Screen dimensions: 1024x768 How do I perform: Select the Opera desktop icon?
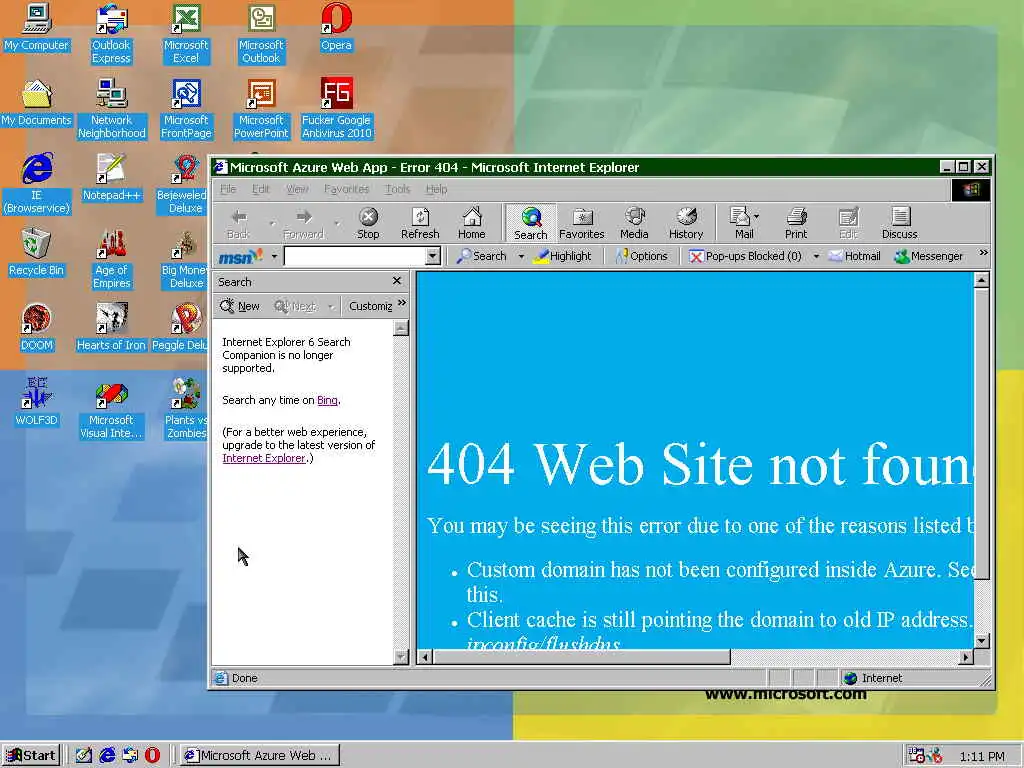[336, 27]
